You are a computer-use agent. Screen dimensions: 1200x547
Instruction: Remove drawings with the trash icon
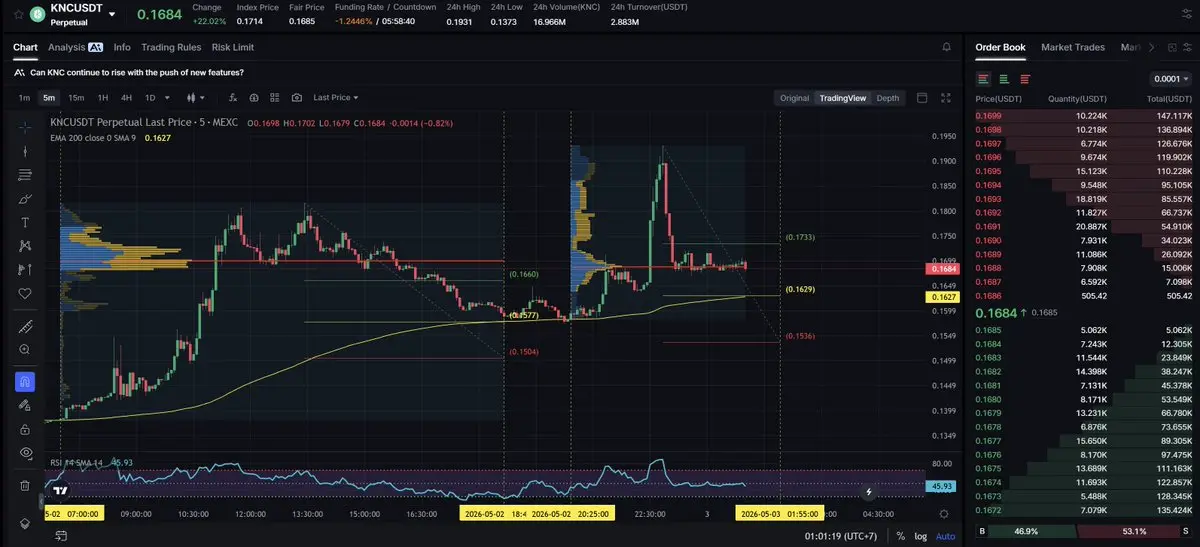click(x=25, y=485)
